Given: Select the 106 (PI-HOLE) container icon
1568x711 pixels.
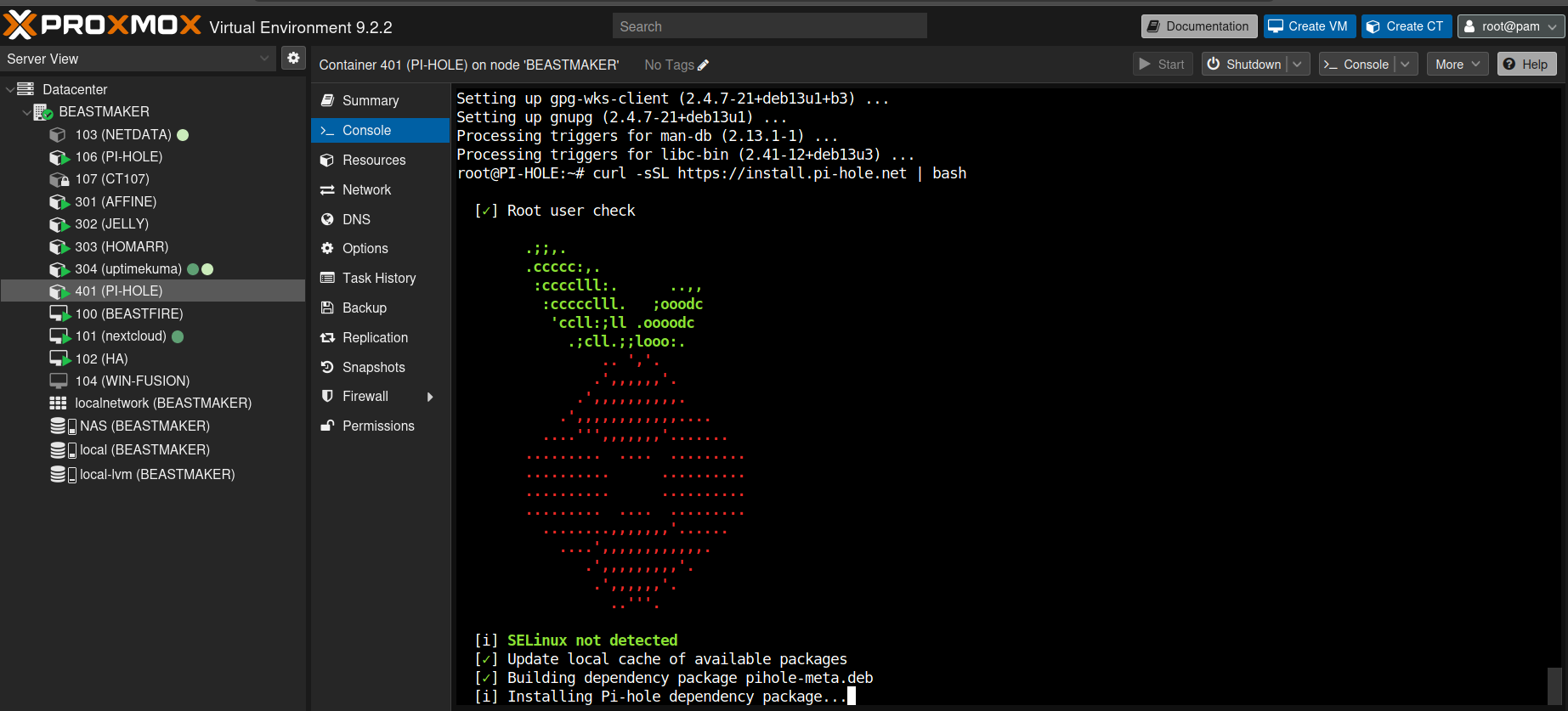Looking at the screenshot, I should click(59, 157).
